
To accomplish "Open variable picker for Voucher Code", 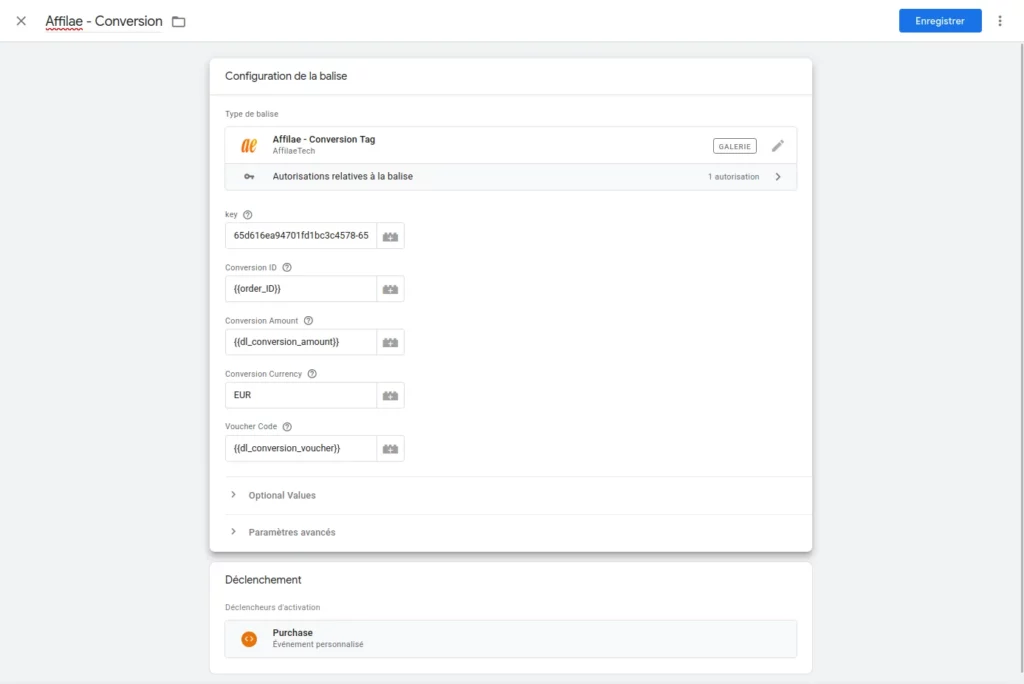I will point(390,448).
